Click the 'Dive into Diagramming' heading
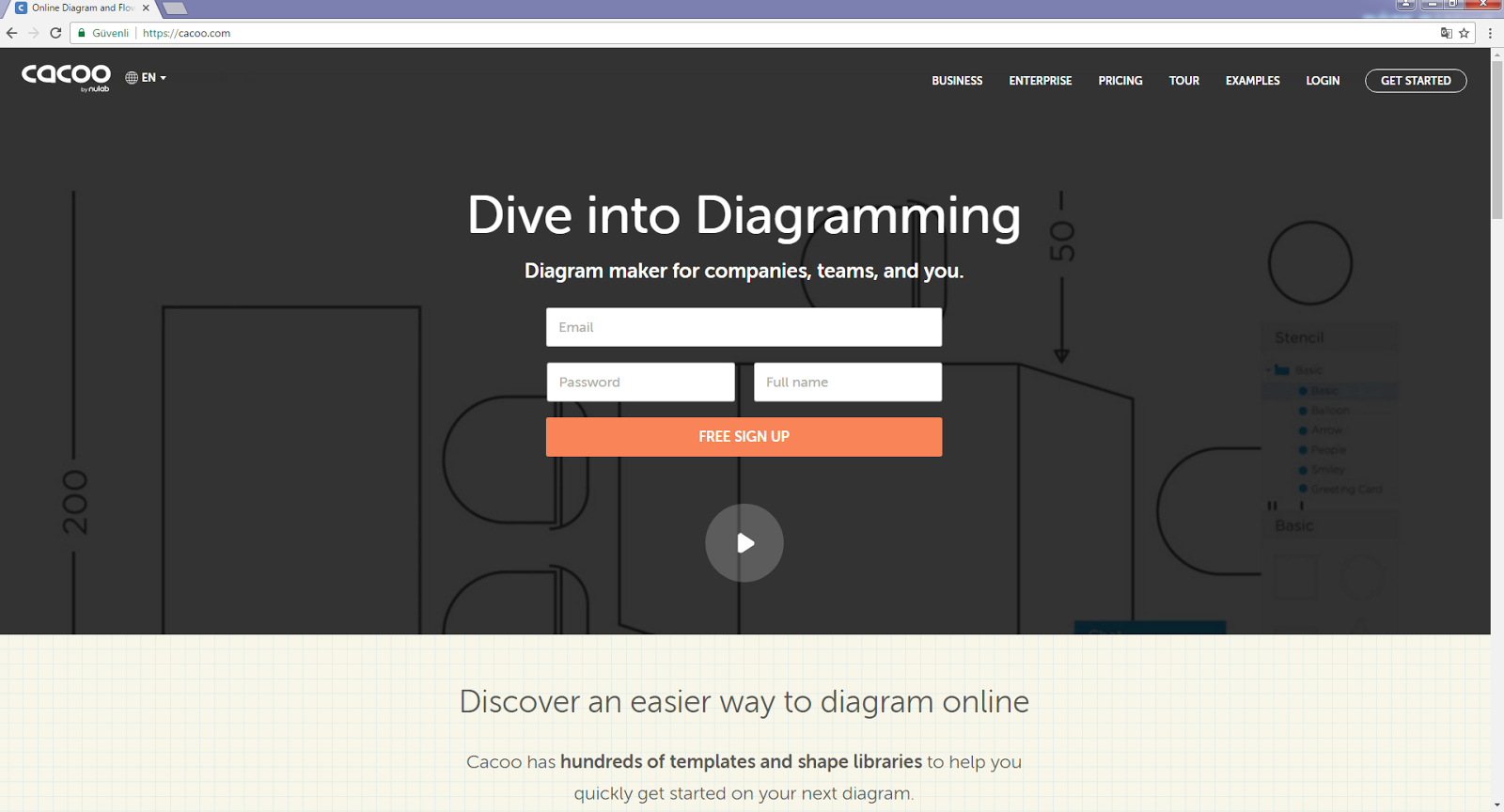This screenshot has height=812, width=1504. (744, 215)
